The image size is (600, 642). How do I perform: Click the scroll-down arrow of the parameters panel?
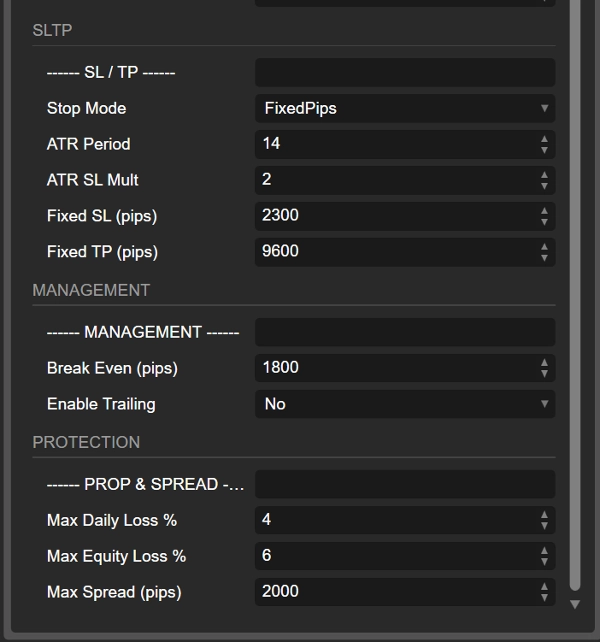[575, 604]
